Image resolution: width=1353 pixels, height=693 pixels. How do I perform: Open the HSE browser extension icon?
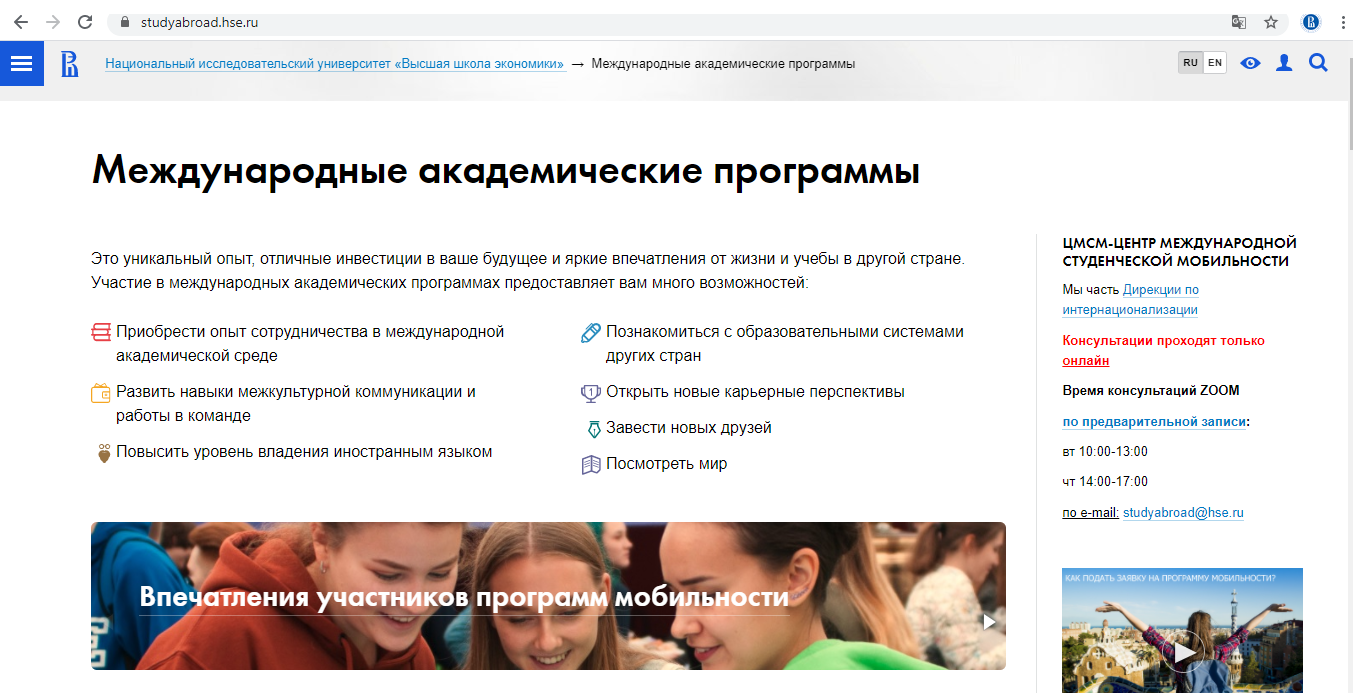point(1310,22)
